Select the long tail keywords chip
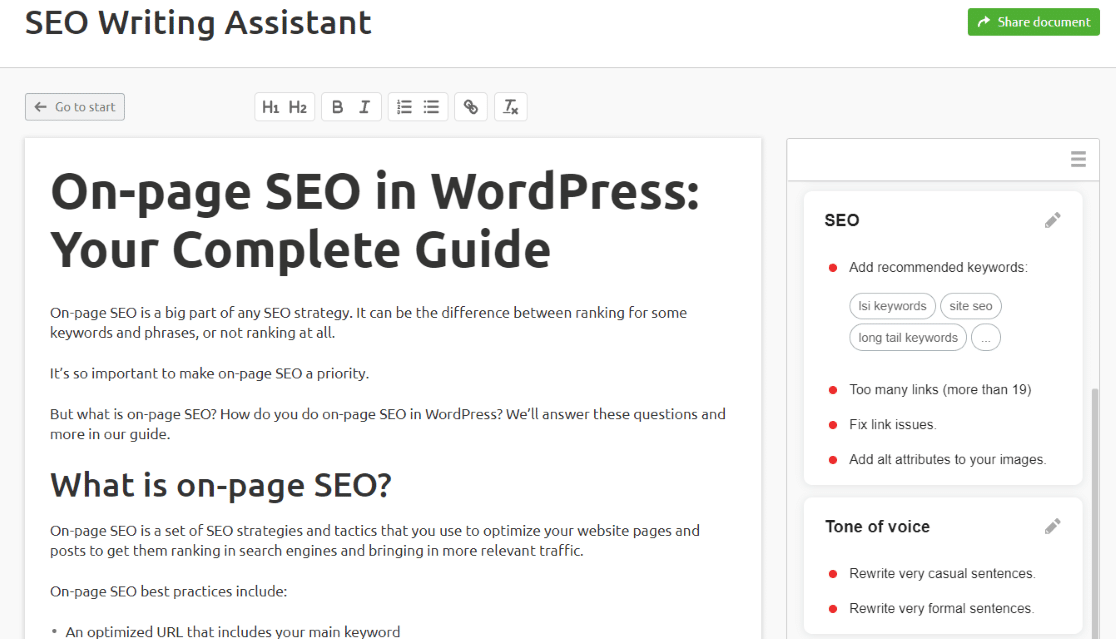This screenshot has width=1116, height=639. [907, 337]
